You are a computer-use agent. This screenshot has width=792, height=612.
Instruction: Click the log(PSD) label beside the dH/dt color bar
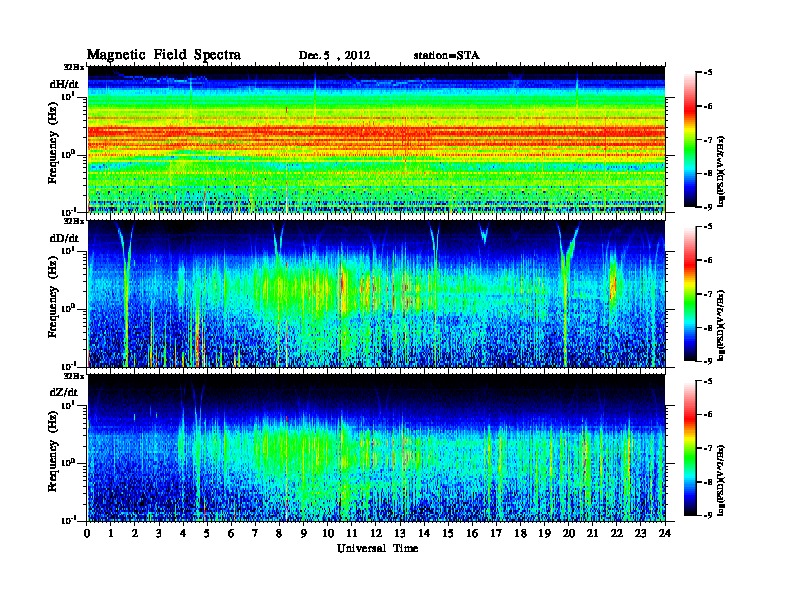tap(722, 171)
